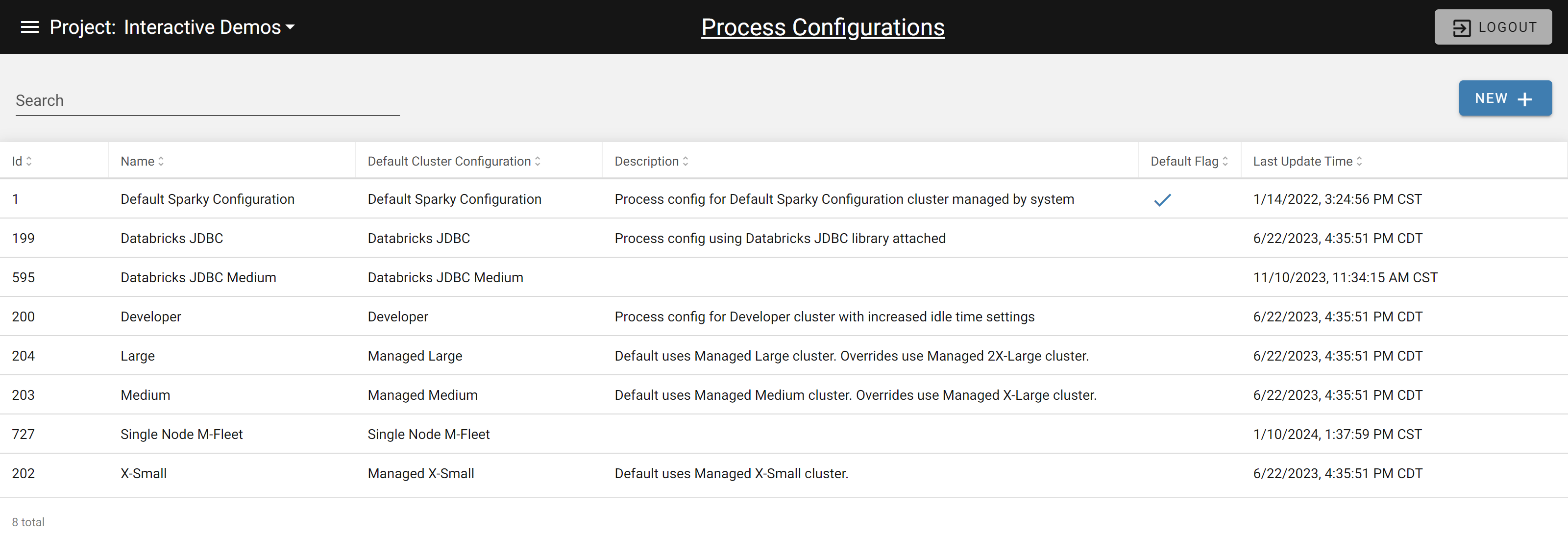The height and width of the screenshot is (535, 1568).
Task: Open the Default Sparky Configuration name cell
Action: (208, 199)
